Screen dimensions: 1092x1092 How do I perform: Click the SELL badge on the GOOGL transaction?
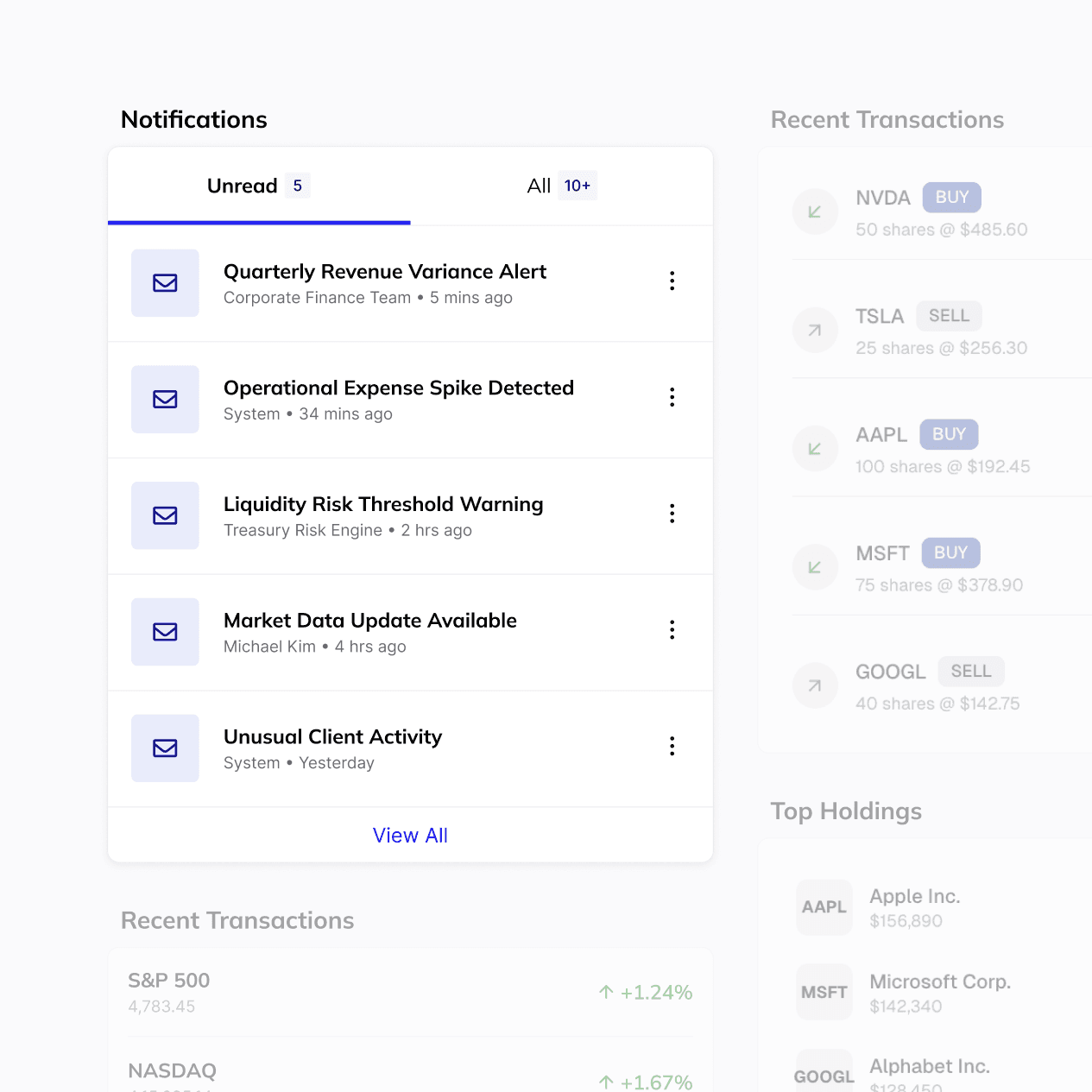[970, 671]
